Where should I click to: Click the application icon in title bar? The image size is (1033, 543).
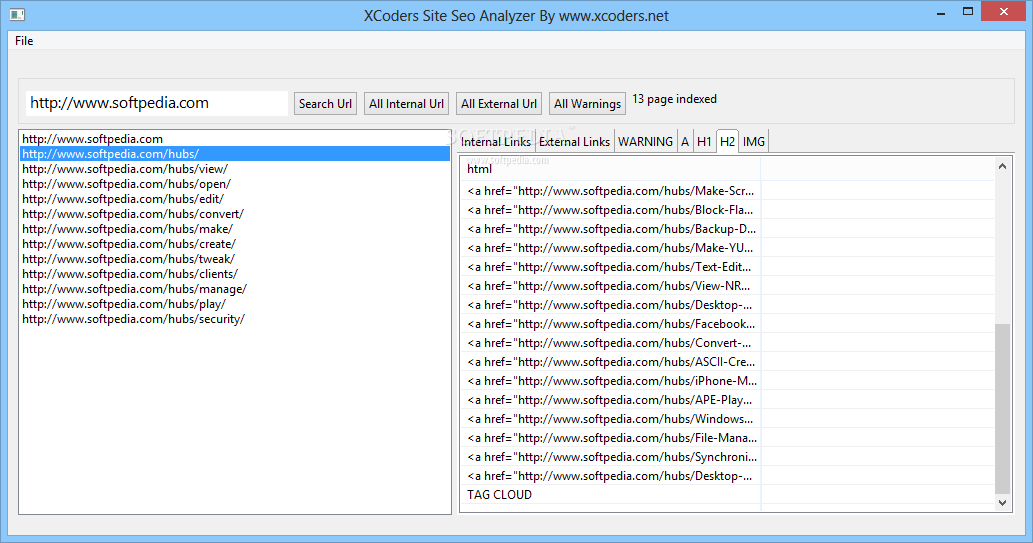[17, 14]
